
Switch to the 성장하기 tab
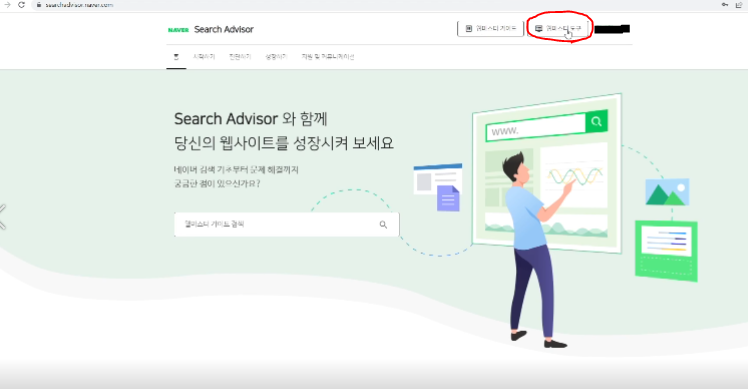(276, 57)
